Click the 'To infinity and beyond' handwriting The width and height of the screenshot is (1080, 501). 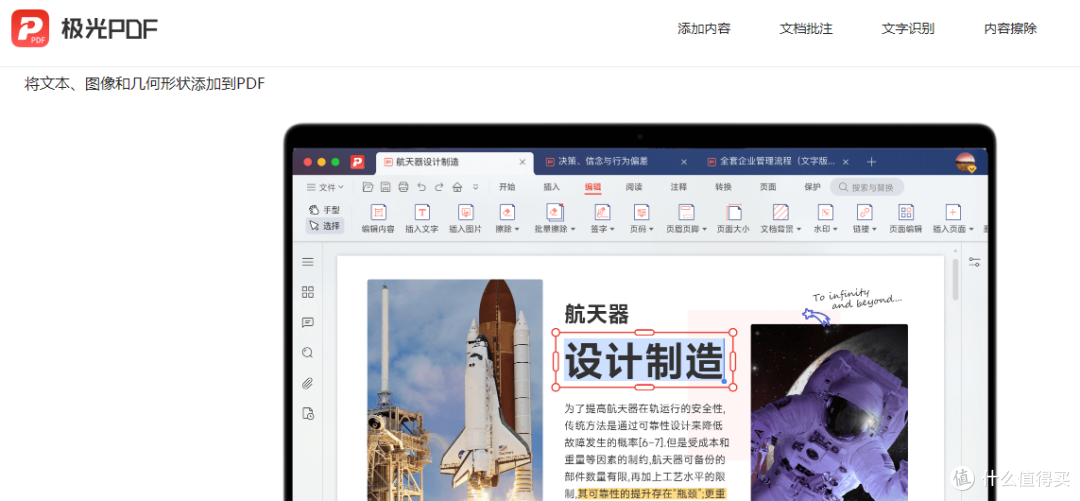click(856, 298)
